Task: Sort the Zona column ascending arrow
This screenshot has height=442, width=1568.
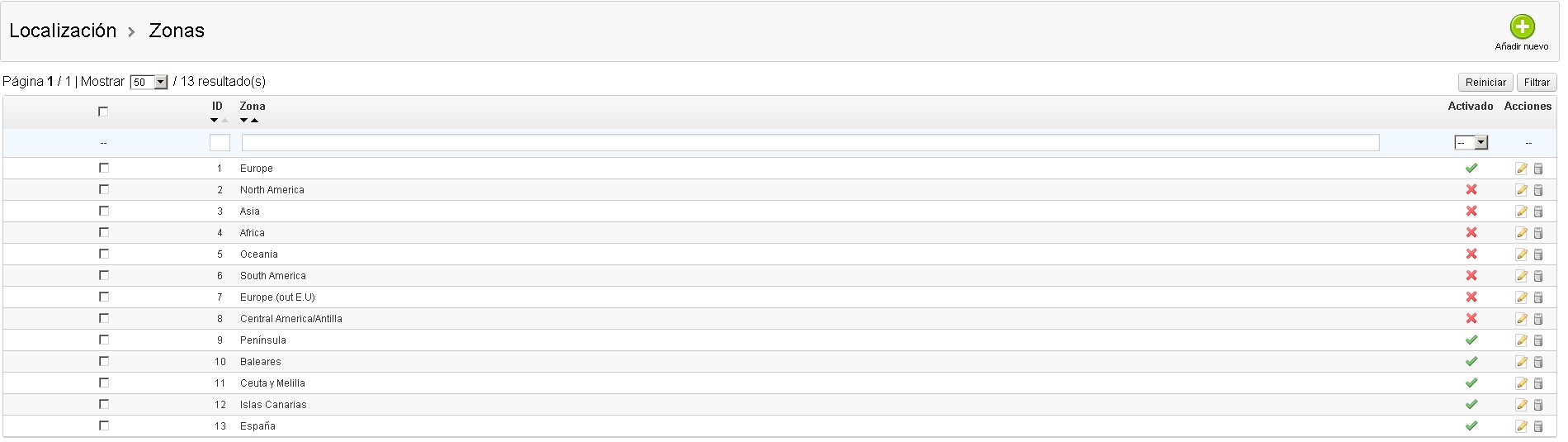Action: pyautogui.click(x=255, y=121)
